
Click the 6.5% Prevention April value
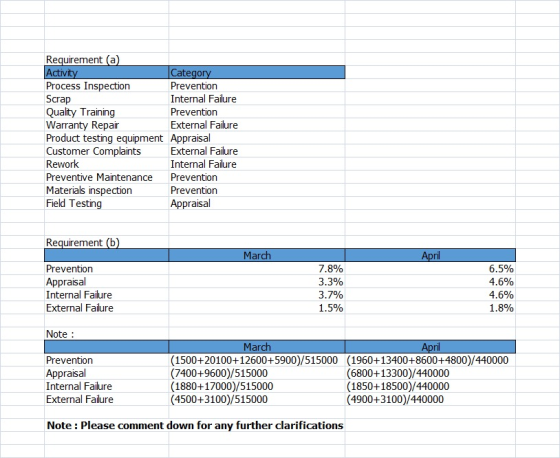click(x=430, y=269)
